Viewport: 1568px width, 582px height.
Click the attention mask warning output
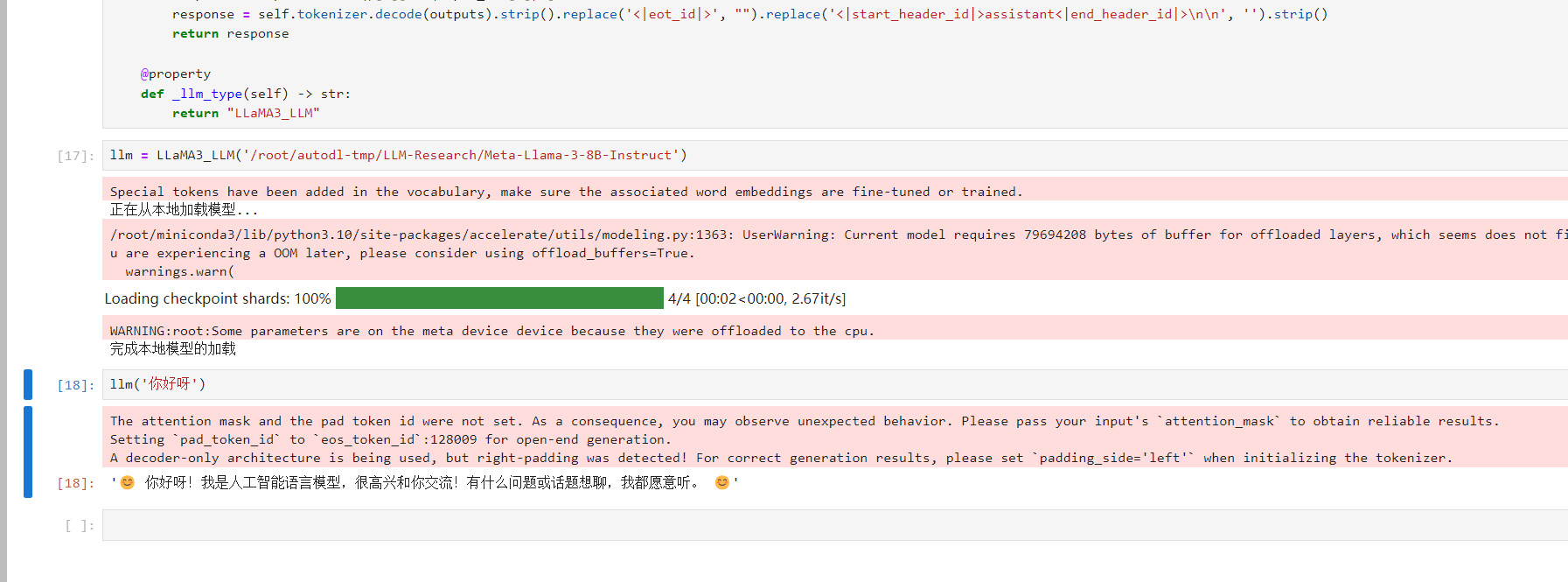coord(787,439)
